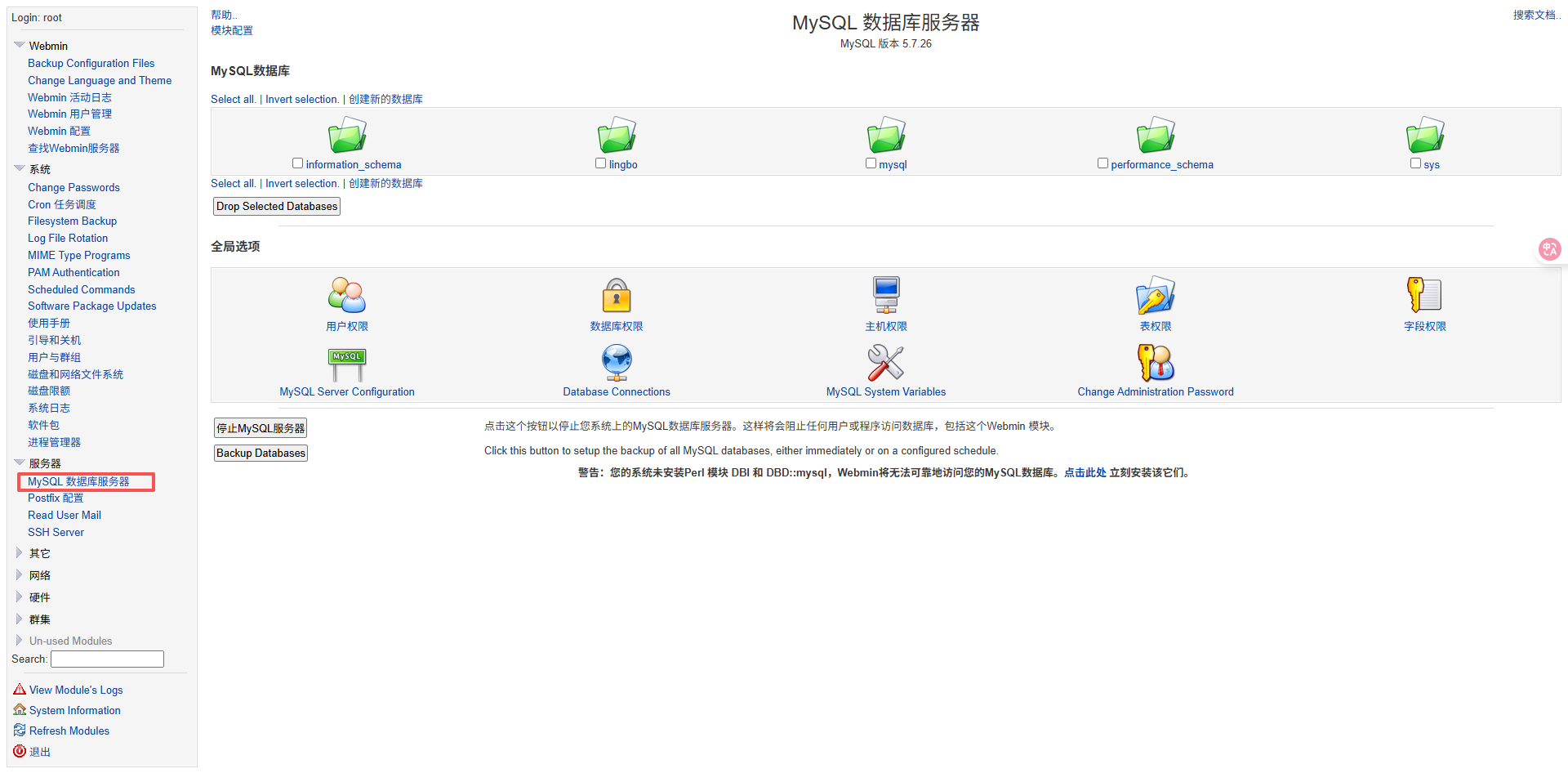Open Read User Mail in sidebar
This screenshot has height=782, width=1568.
pyautogui.click(x=65, y=515)
